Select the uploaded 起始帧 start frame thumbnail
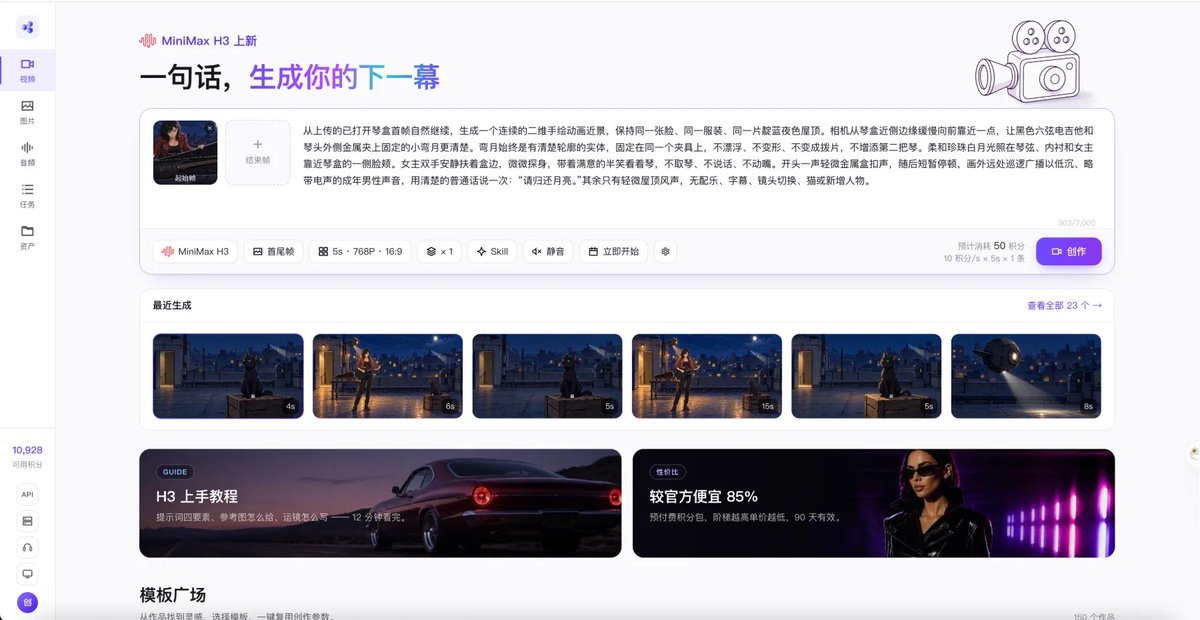Viewport: 1200px width, 620px height. tap(185, 152)
